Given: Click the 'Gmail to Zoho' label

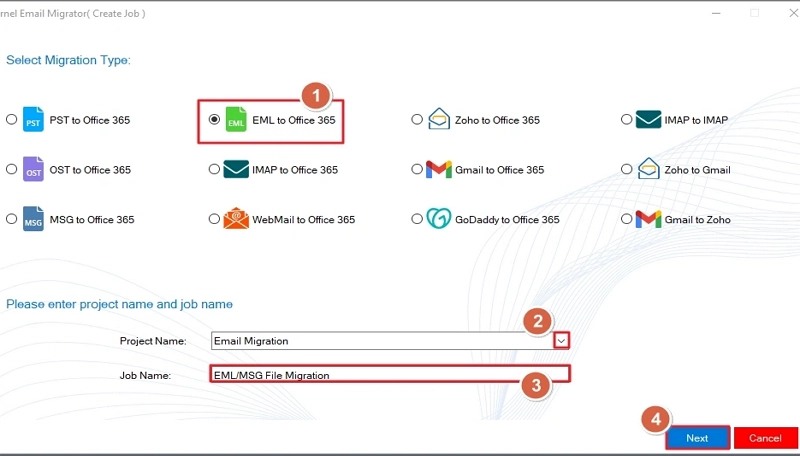Looking at the screenshot, I should 697,220.
